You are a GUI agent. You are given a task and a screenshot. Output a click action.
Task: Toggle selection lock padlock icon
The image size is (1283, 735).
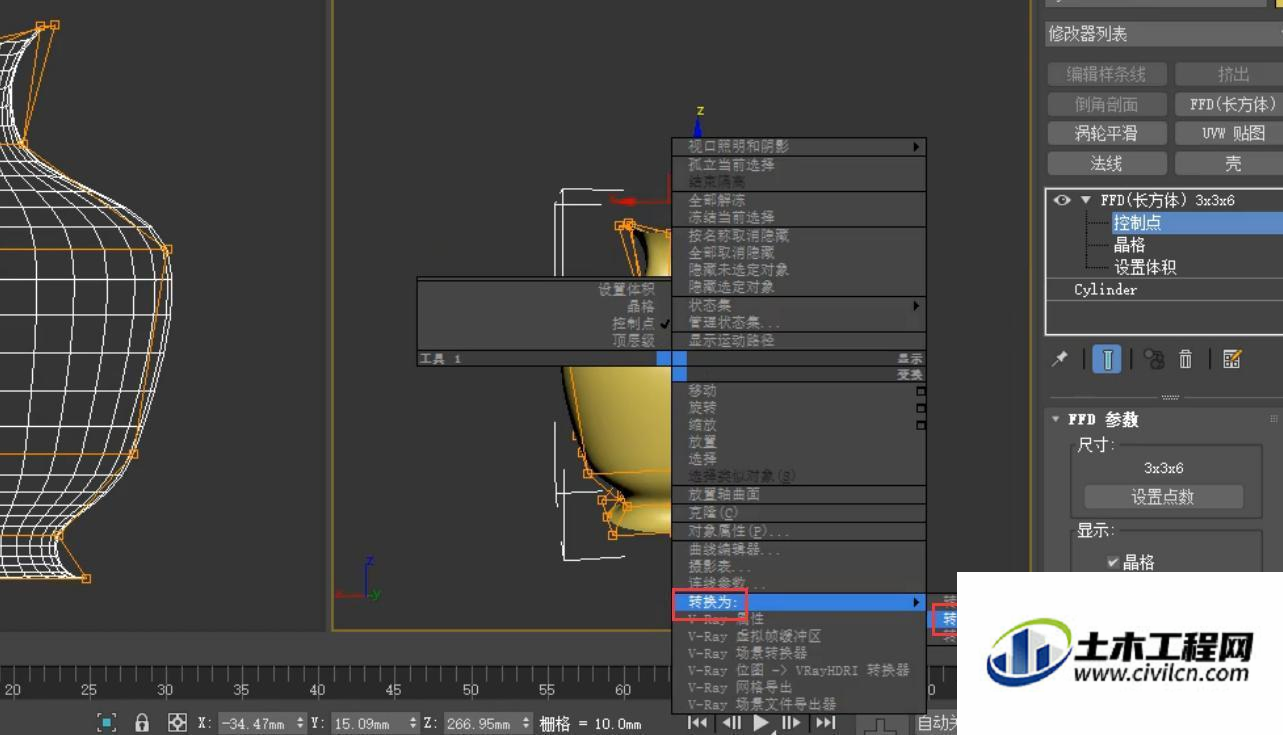[x=142, y=722]
